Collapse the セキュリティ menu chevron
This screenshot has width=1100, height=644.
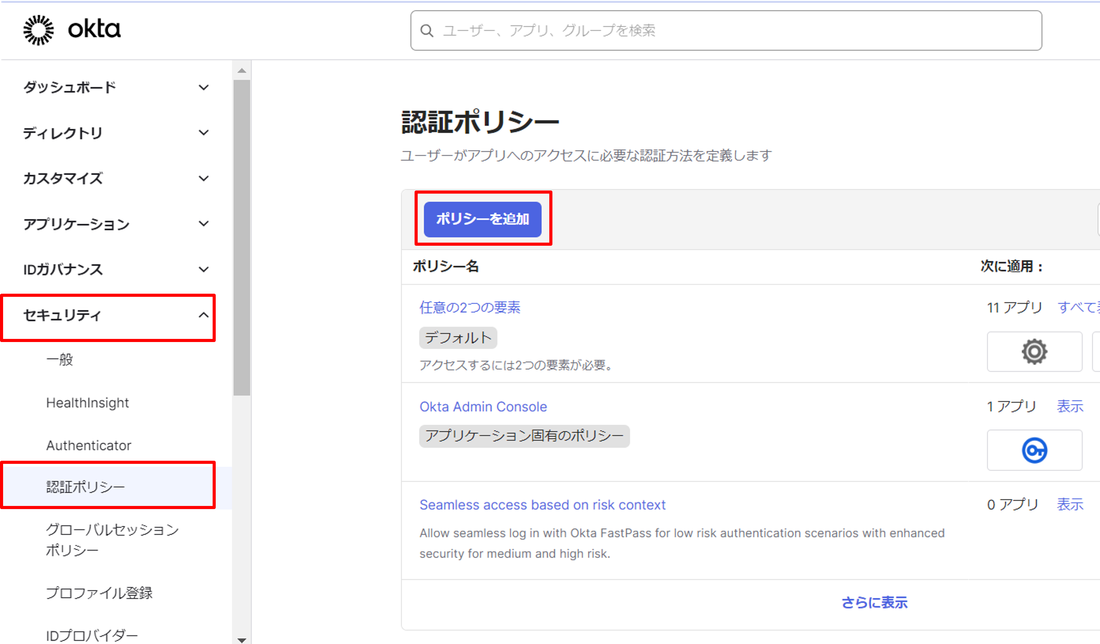pyautogui.click(x=203, y=315)
